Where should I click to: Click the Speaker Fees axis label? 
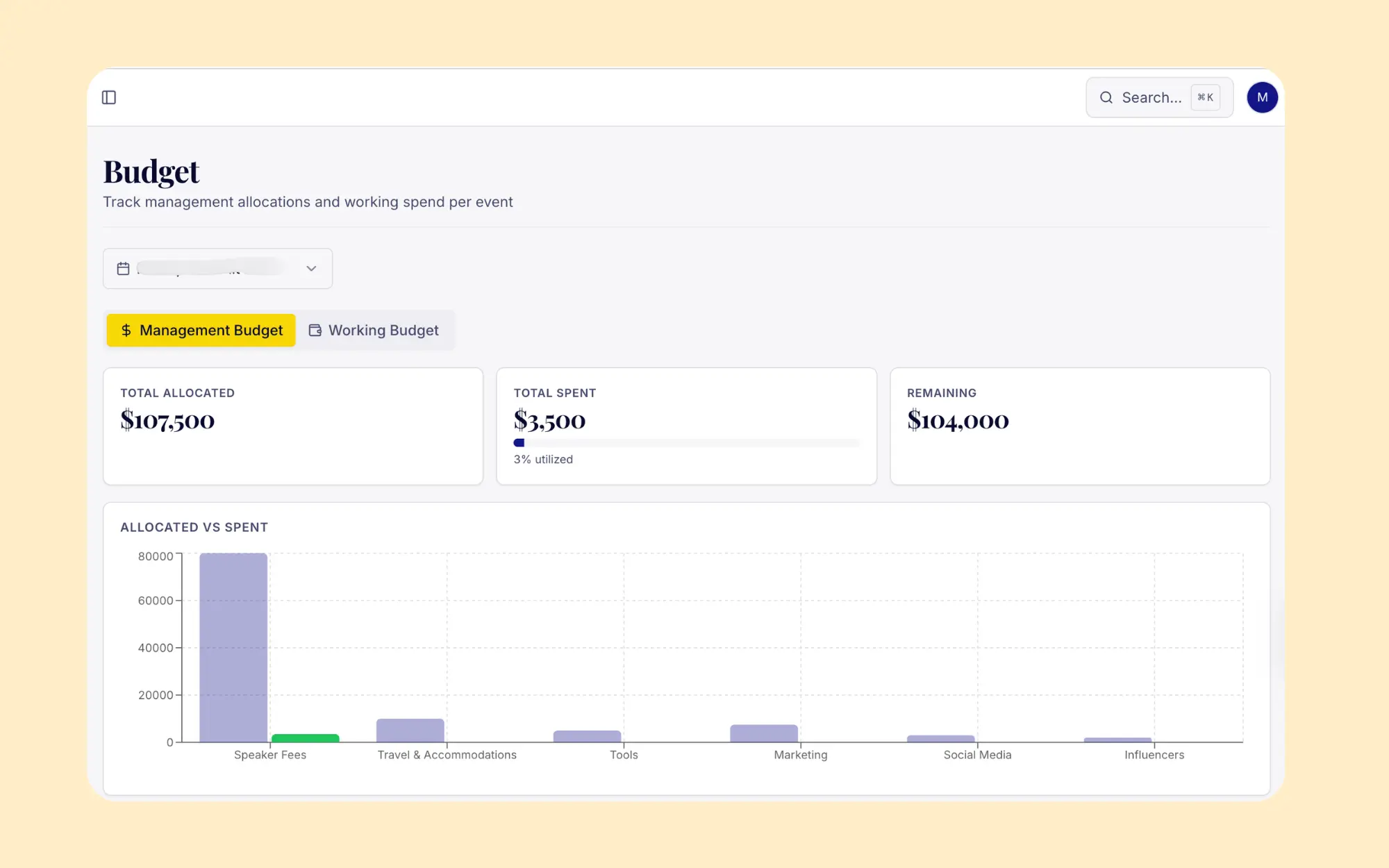click(270, 755)
